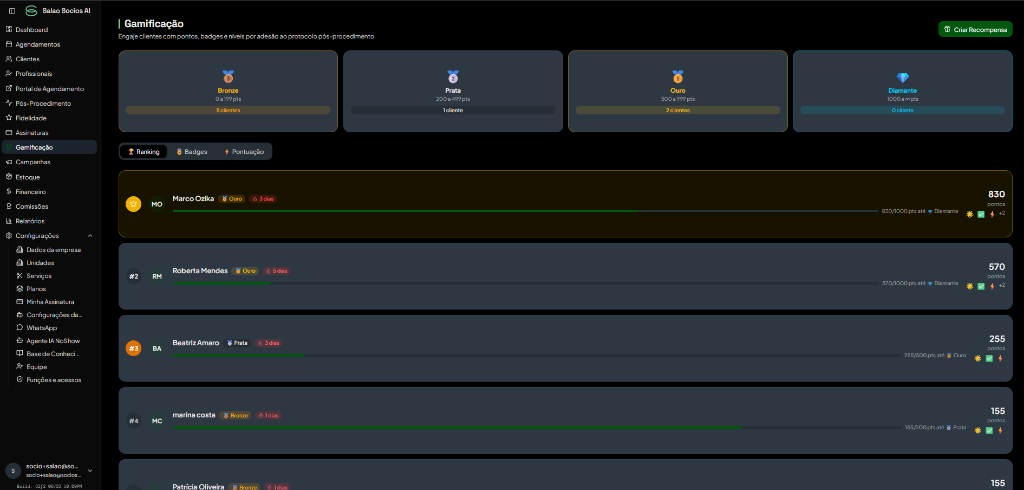The height and width of the screenshot is (490, 1024).
Task: Click the Serviços scissors icon
Action: pos(20,276)
